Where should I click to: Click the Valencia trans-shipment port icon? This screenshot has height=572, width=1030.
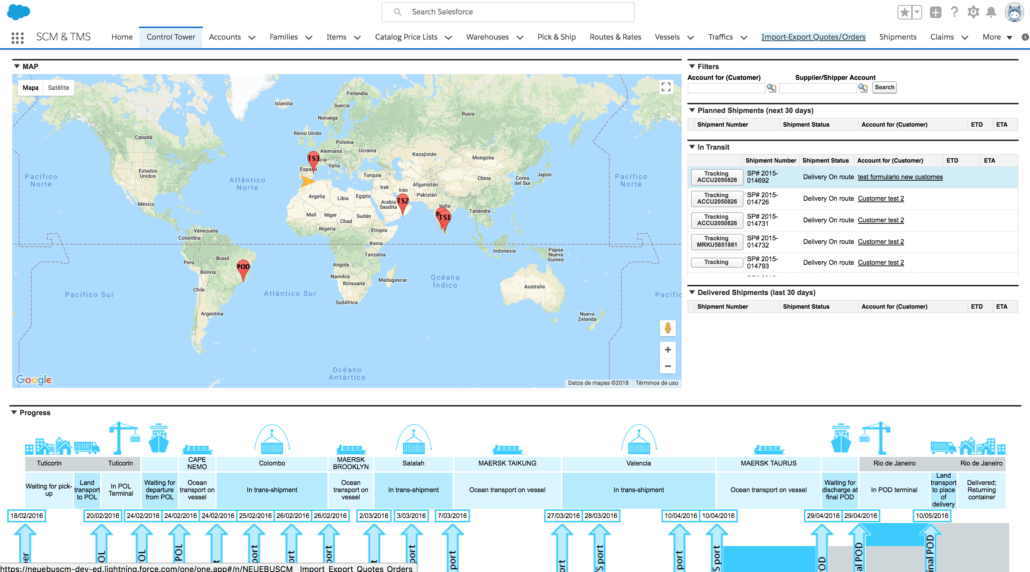click(x=638, y=439)
